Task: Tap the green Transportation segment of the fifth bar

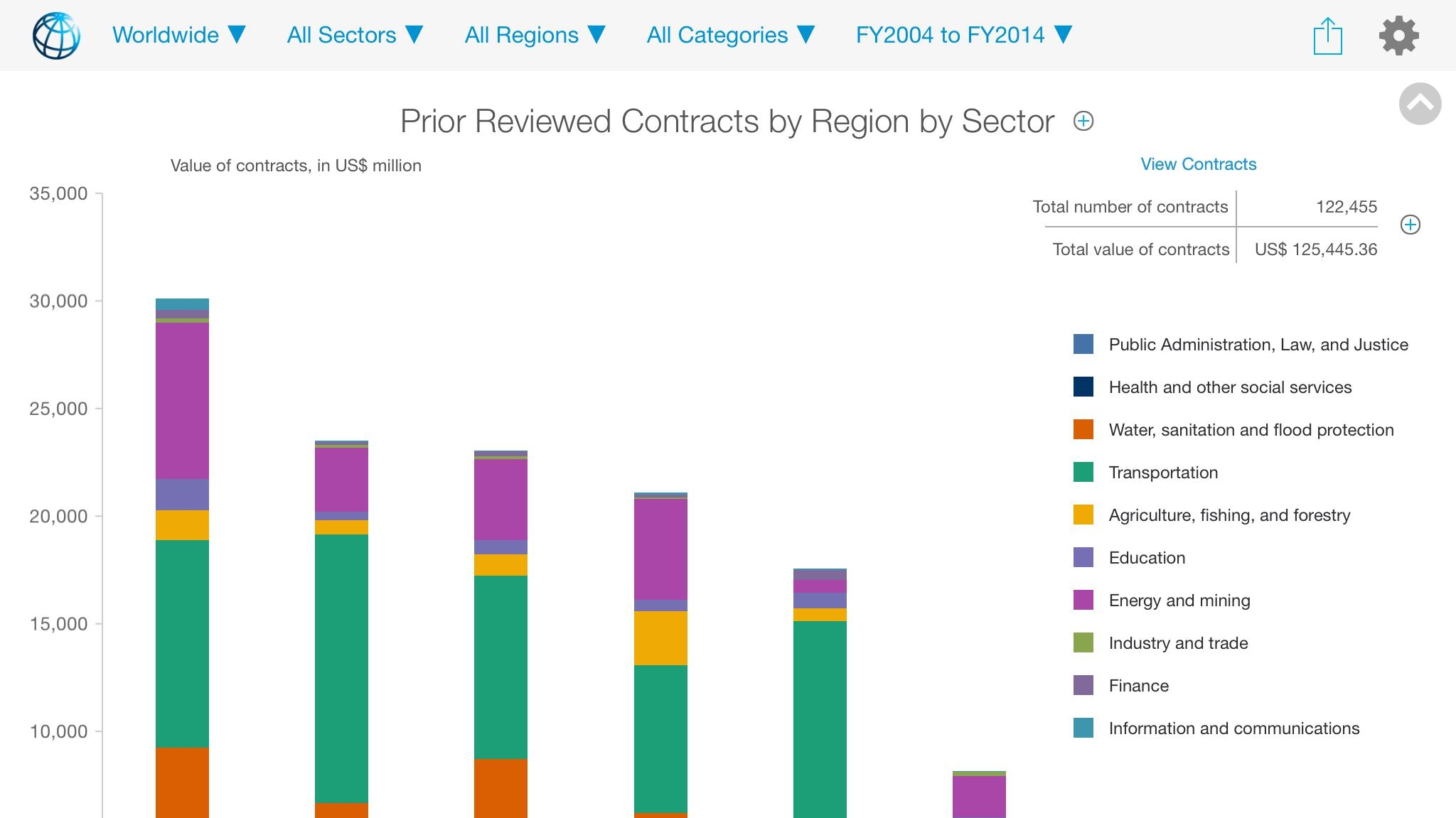Action: 820,719
